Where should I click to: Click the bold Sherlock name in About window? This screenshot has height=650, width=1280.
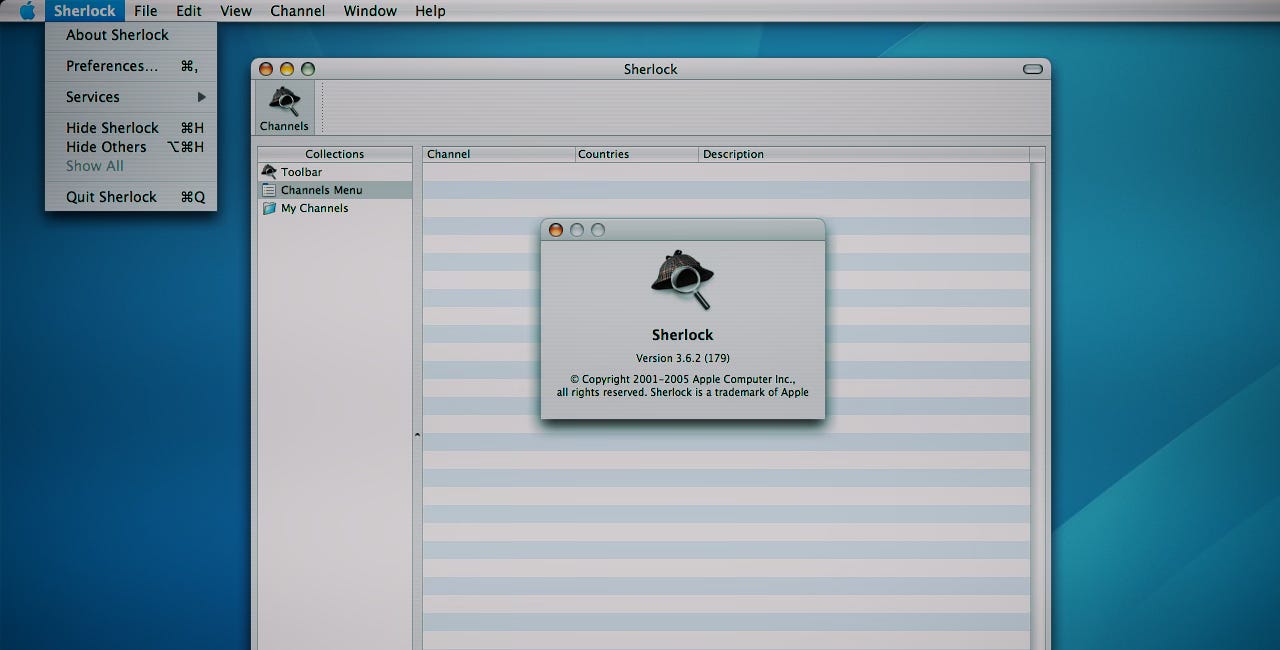click(683, 335)
